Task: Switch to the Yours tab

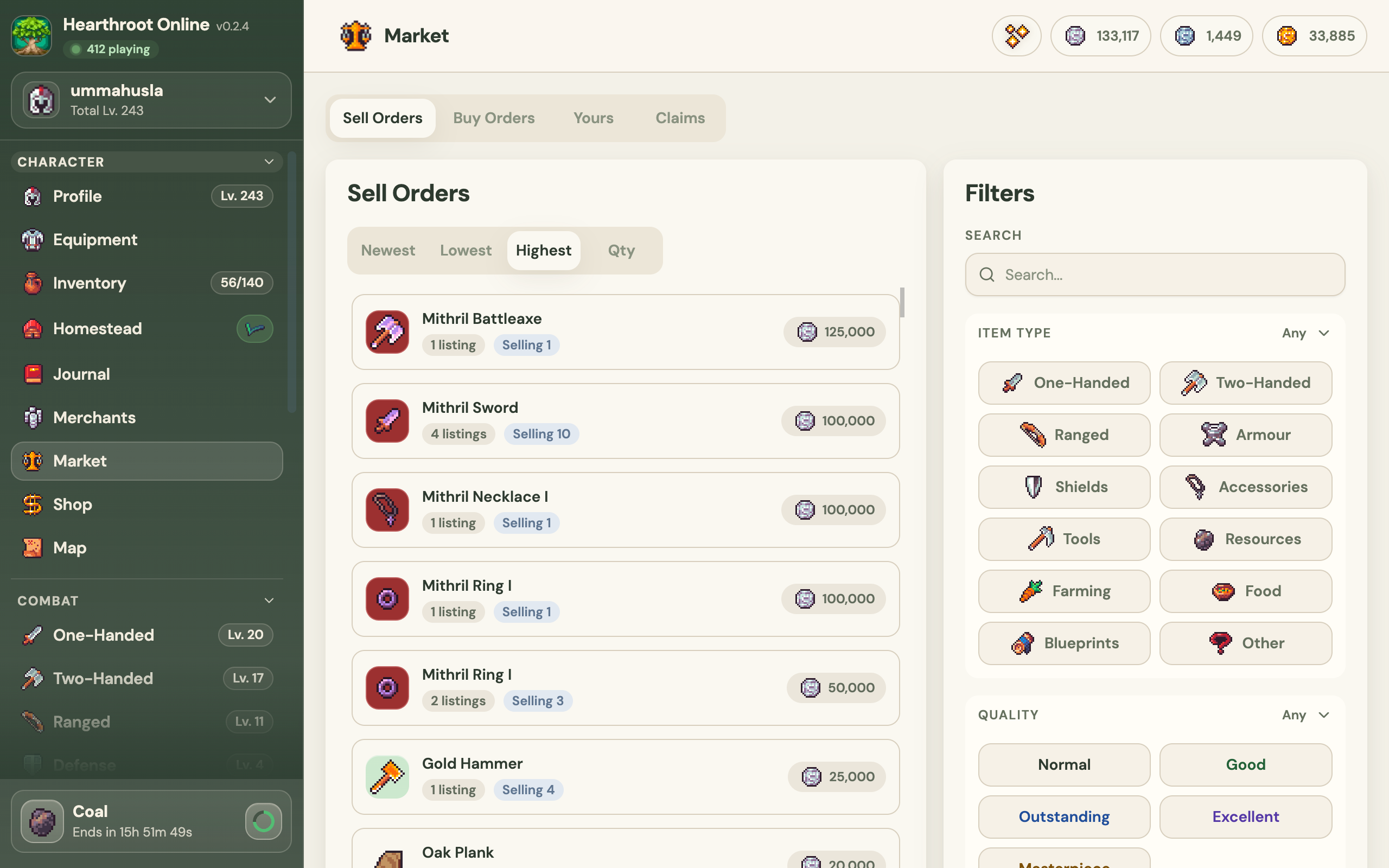Action: pos(594,118)
